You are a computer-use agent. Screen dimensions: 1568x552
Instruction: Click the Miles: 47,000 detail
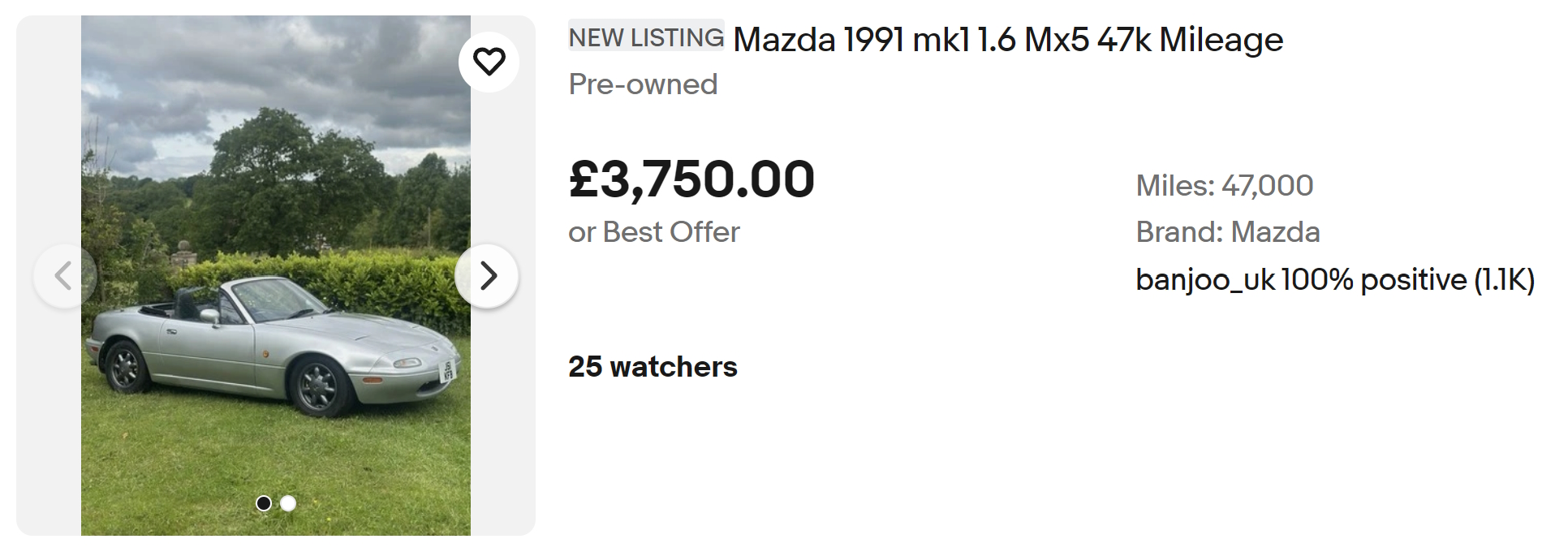(x=1224, y=186)
